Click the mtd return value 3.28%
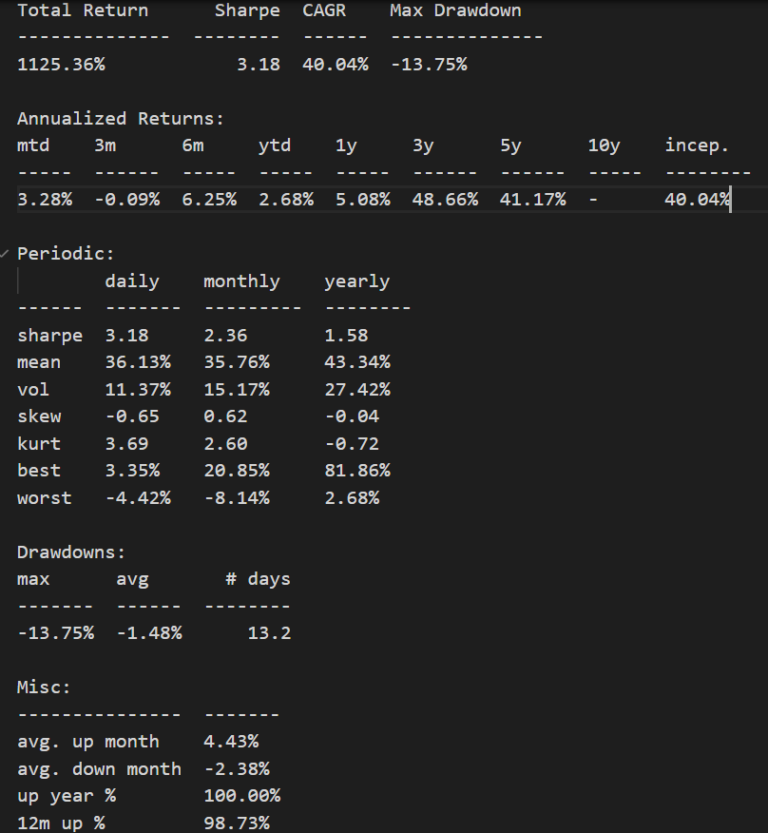768x833 pixels. pos(44,200)
